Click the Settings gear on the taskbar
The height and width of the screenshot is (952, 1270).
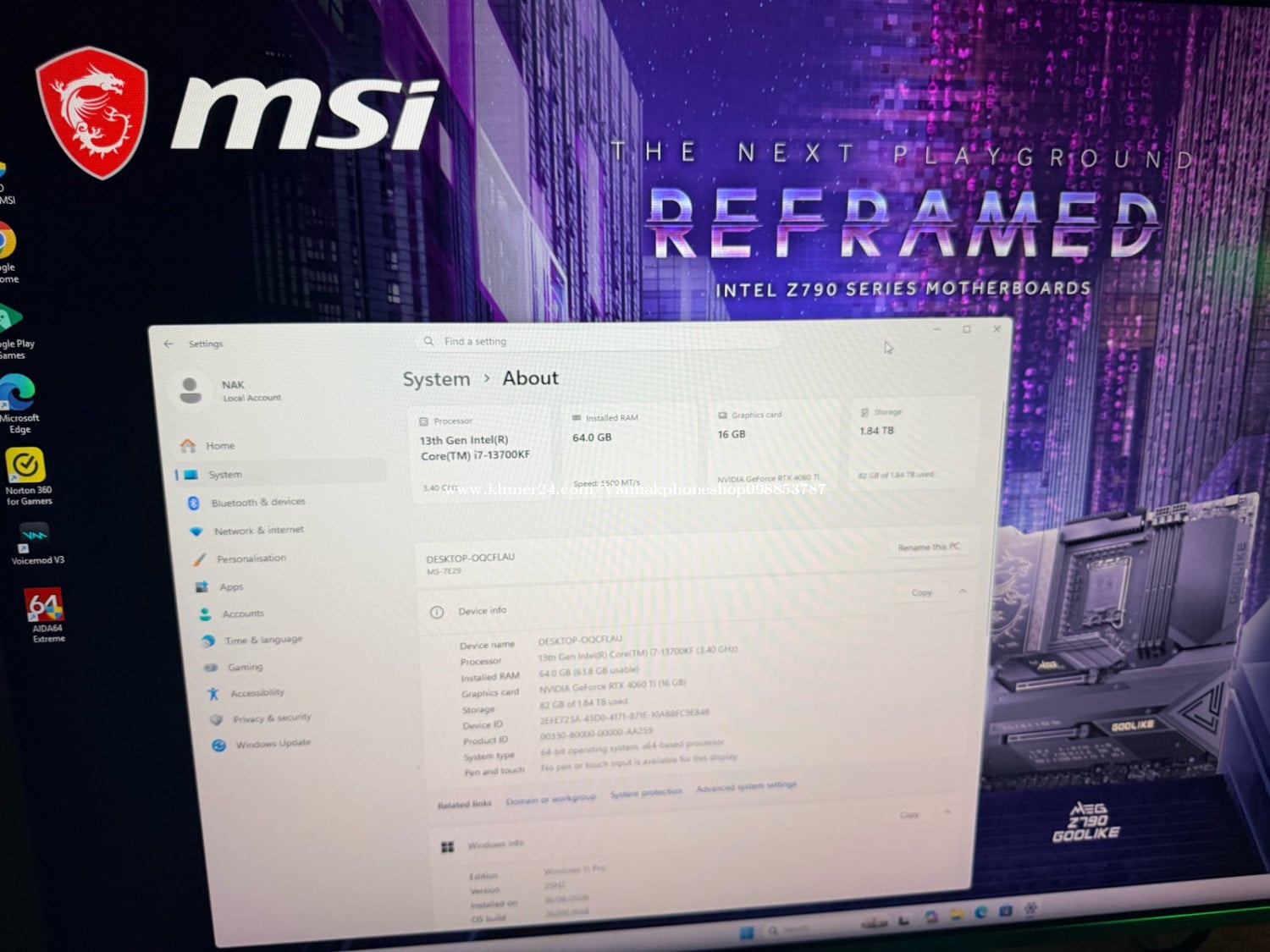click(1030, 909)
